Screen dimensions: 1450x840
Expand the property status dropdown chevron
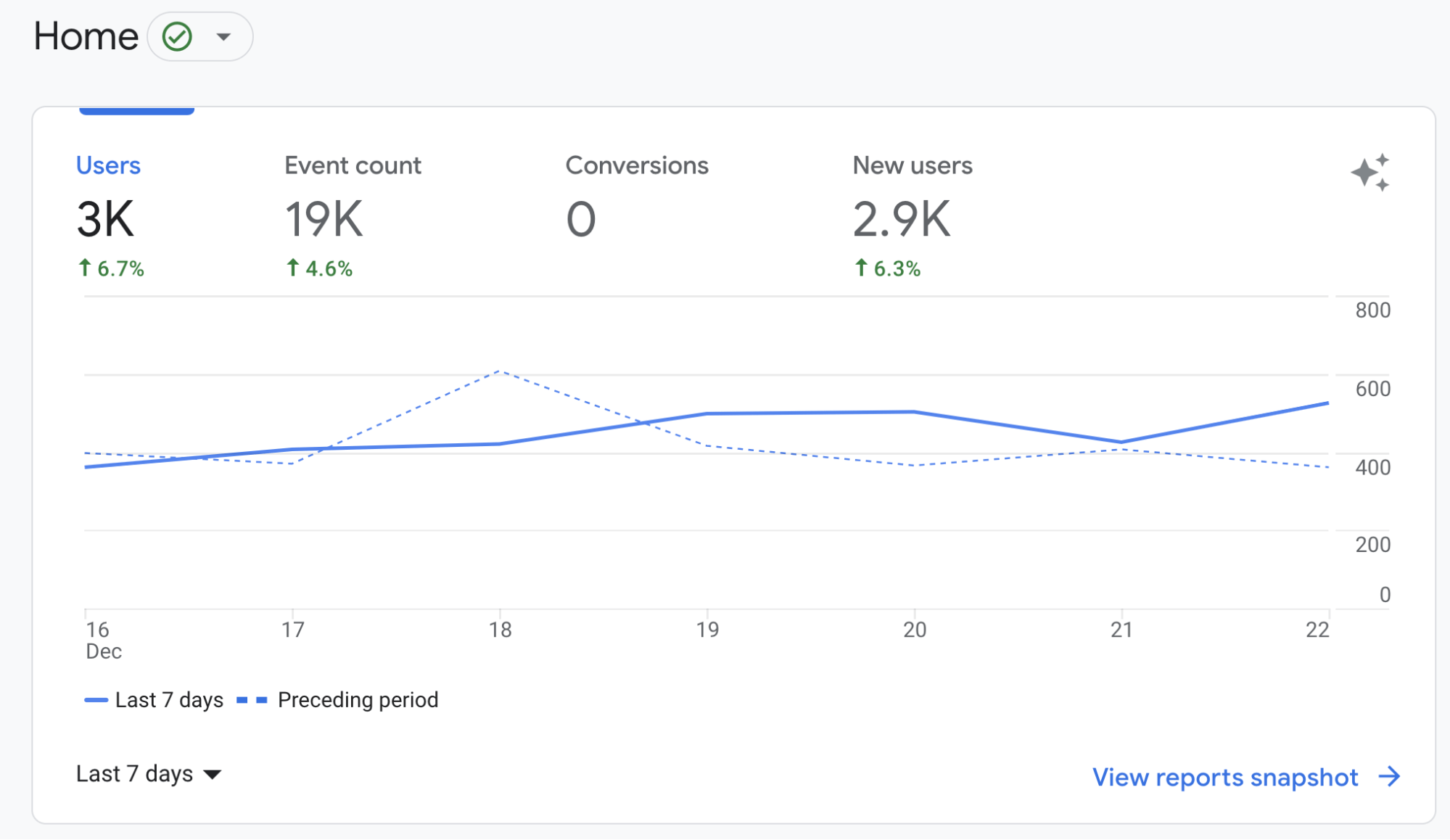pyautogui.click(x=223, y=36)
